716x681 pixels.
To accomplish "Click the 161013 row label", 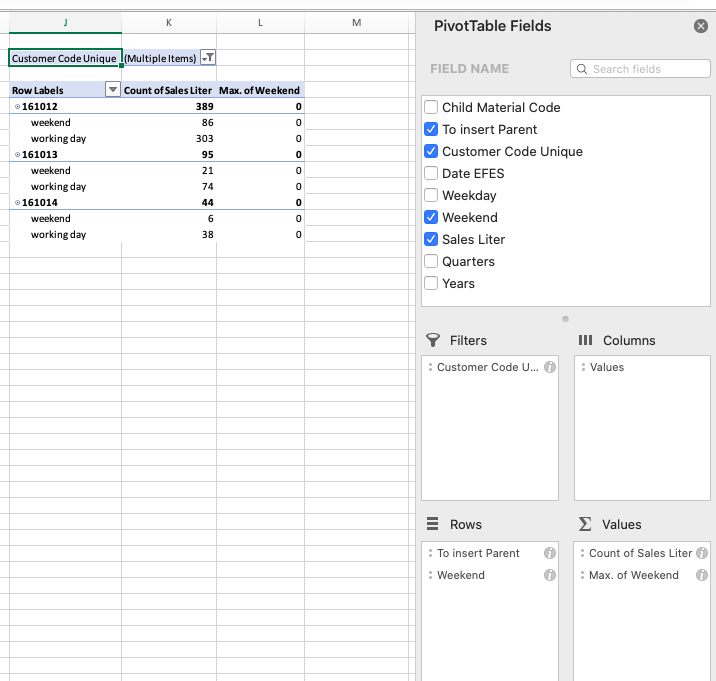I will click(x=40, y=154).
